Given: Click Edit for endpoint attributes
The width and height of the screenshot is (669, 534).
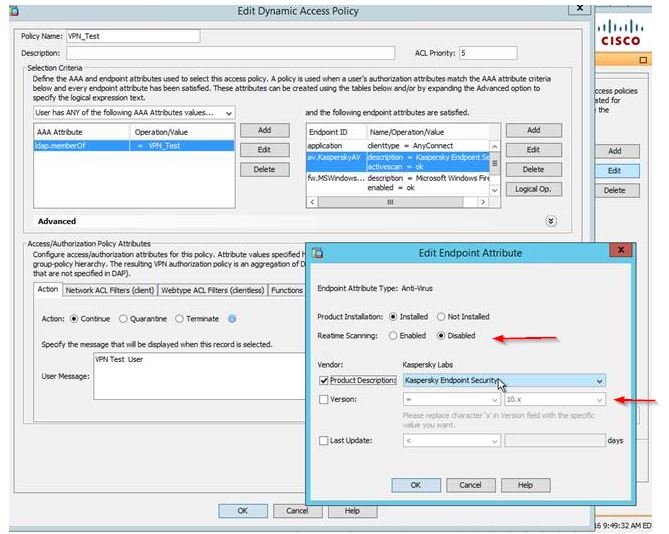Looking at the screenshot, I should coord(534,150).
